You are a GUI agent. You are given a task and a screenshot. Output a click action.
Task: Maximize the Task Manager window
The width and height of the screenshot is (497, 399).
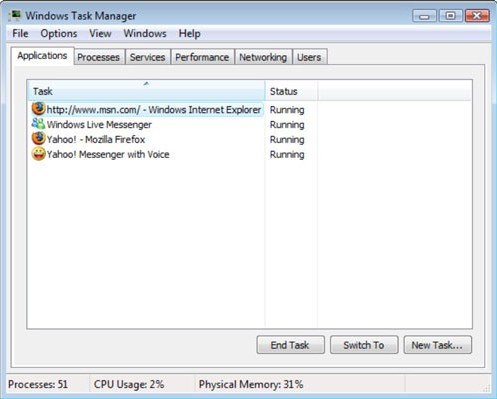[x=450, y=16]
